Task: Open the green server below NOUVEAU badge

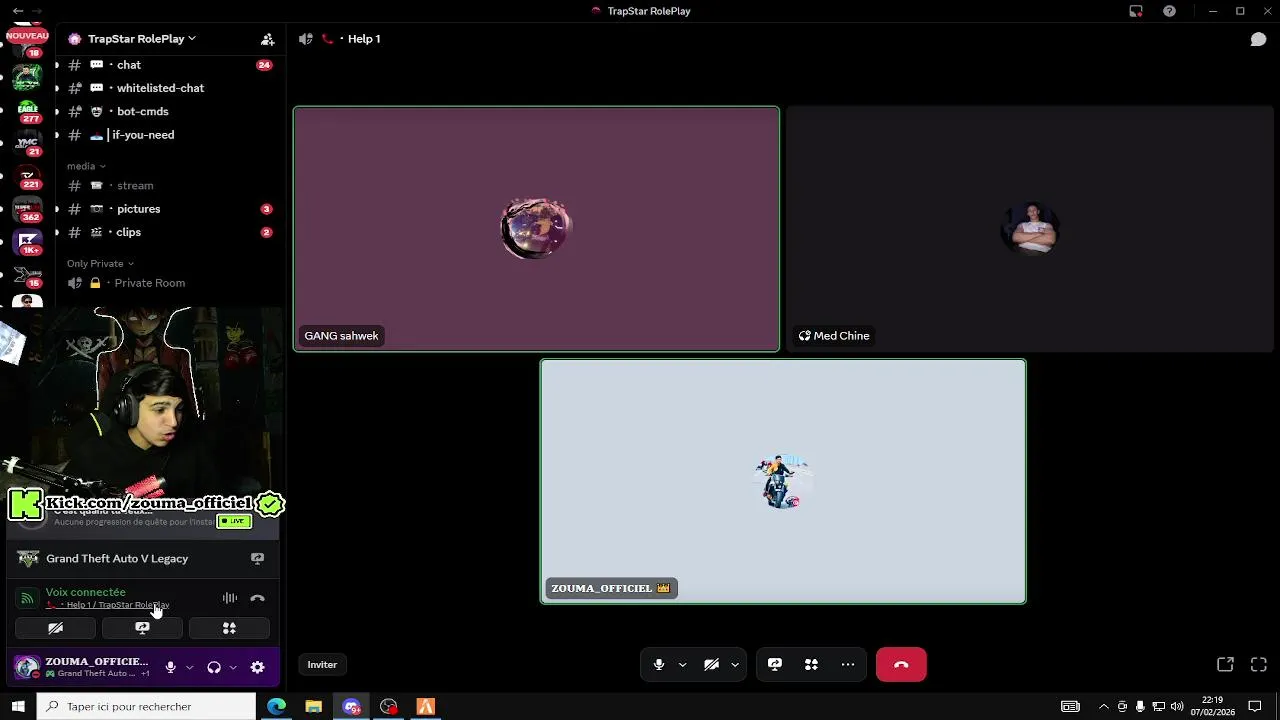Action: 28,78
